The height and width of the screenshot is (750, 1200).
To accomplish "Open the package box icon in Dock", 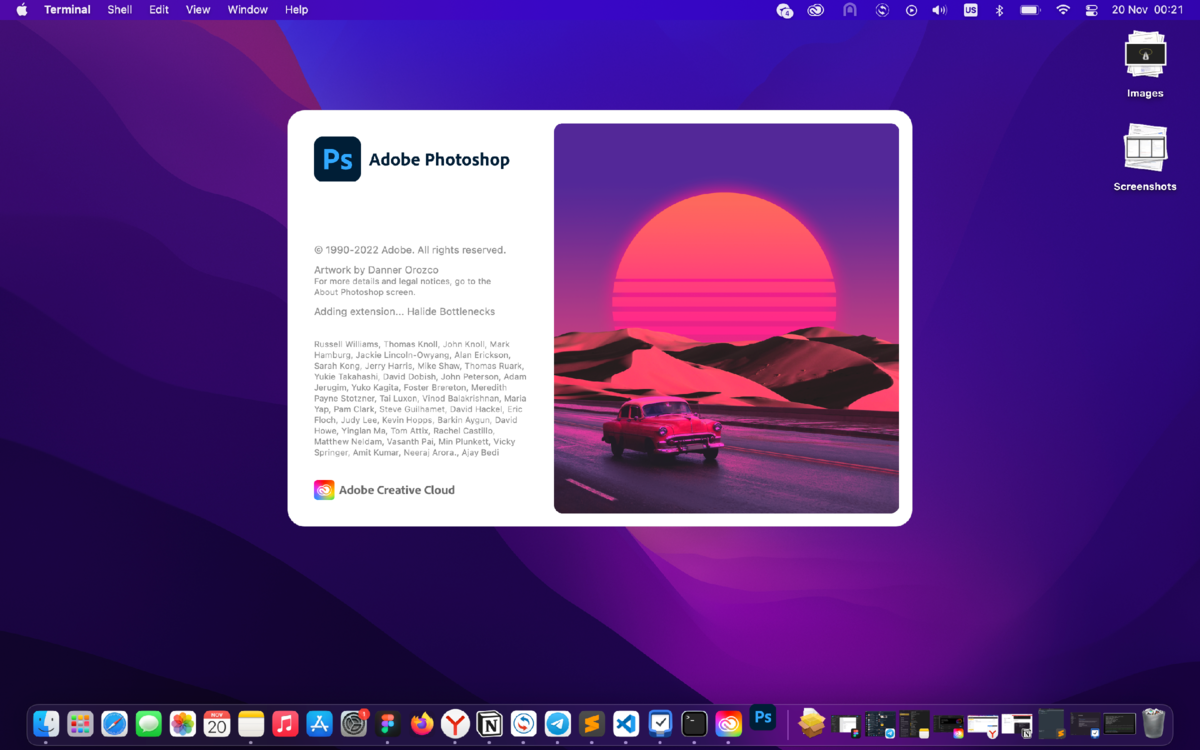I will click(x=812, y=723).
